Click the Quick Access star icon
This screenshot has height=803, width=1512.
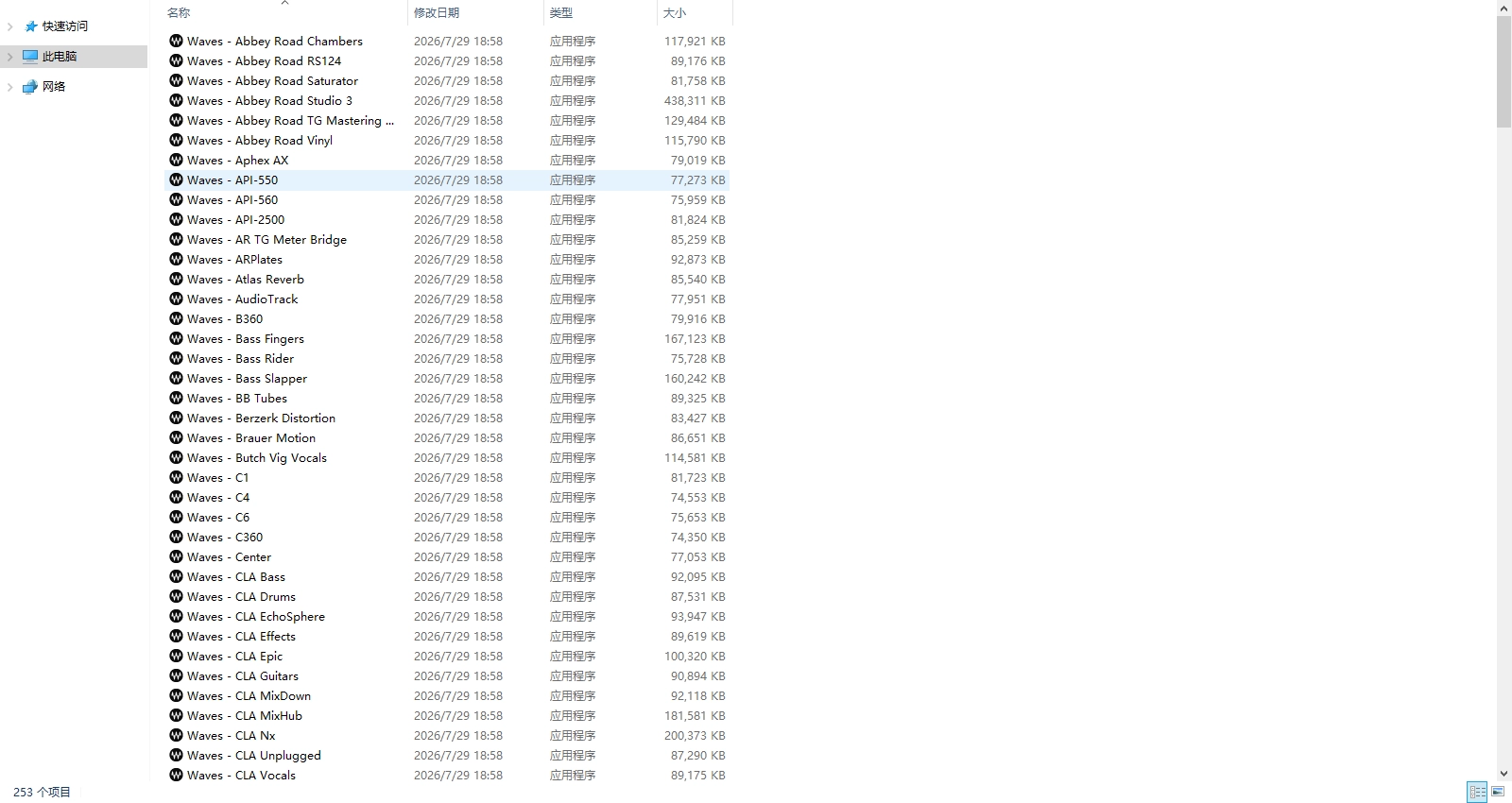point(31,26)
